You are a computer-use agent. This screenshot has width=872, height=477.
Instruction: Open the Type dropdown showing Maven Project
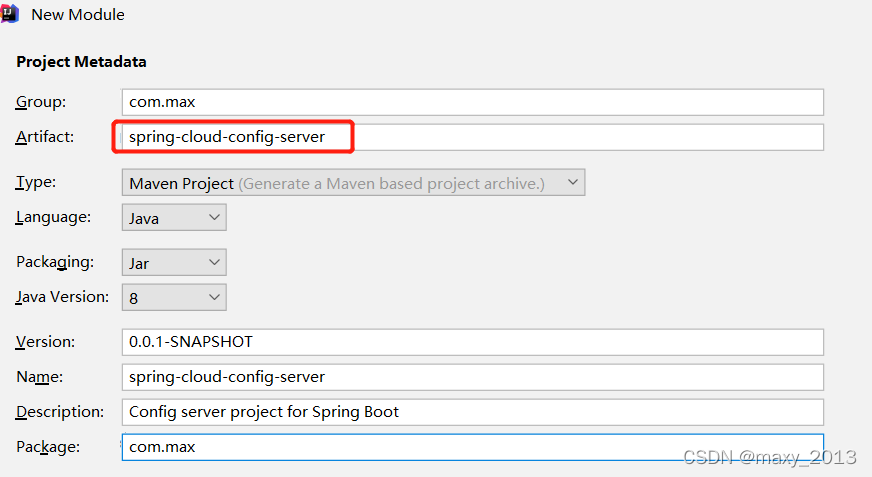click(353, 183)
